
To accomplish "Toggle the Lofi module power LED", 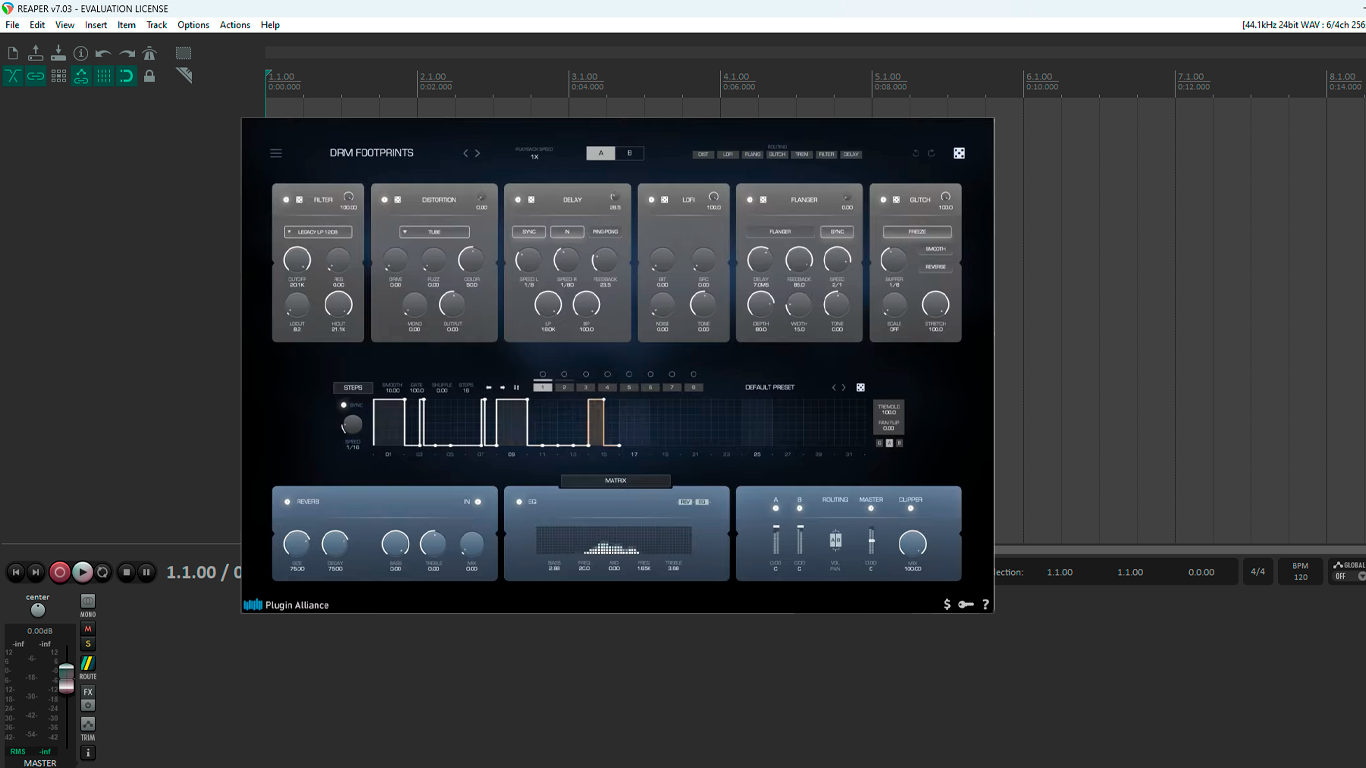I will pyautogui.click(x=651, y=200).
